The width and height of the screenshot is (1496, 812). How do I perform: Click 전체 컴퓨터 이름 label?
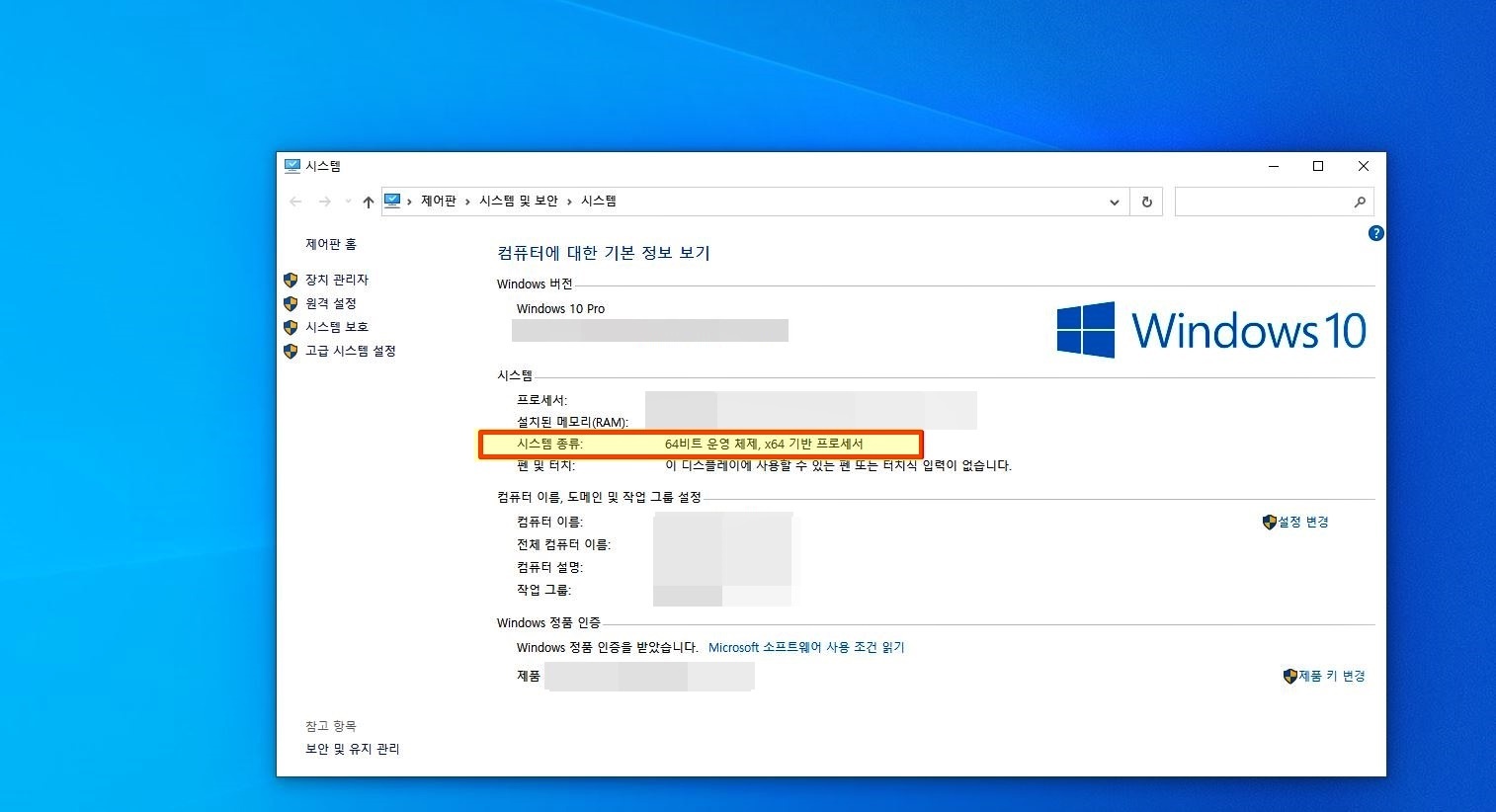[563, 544]
